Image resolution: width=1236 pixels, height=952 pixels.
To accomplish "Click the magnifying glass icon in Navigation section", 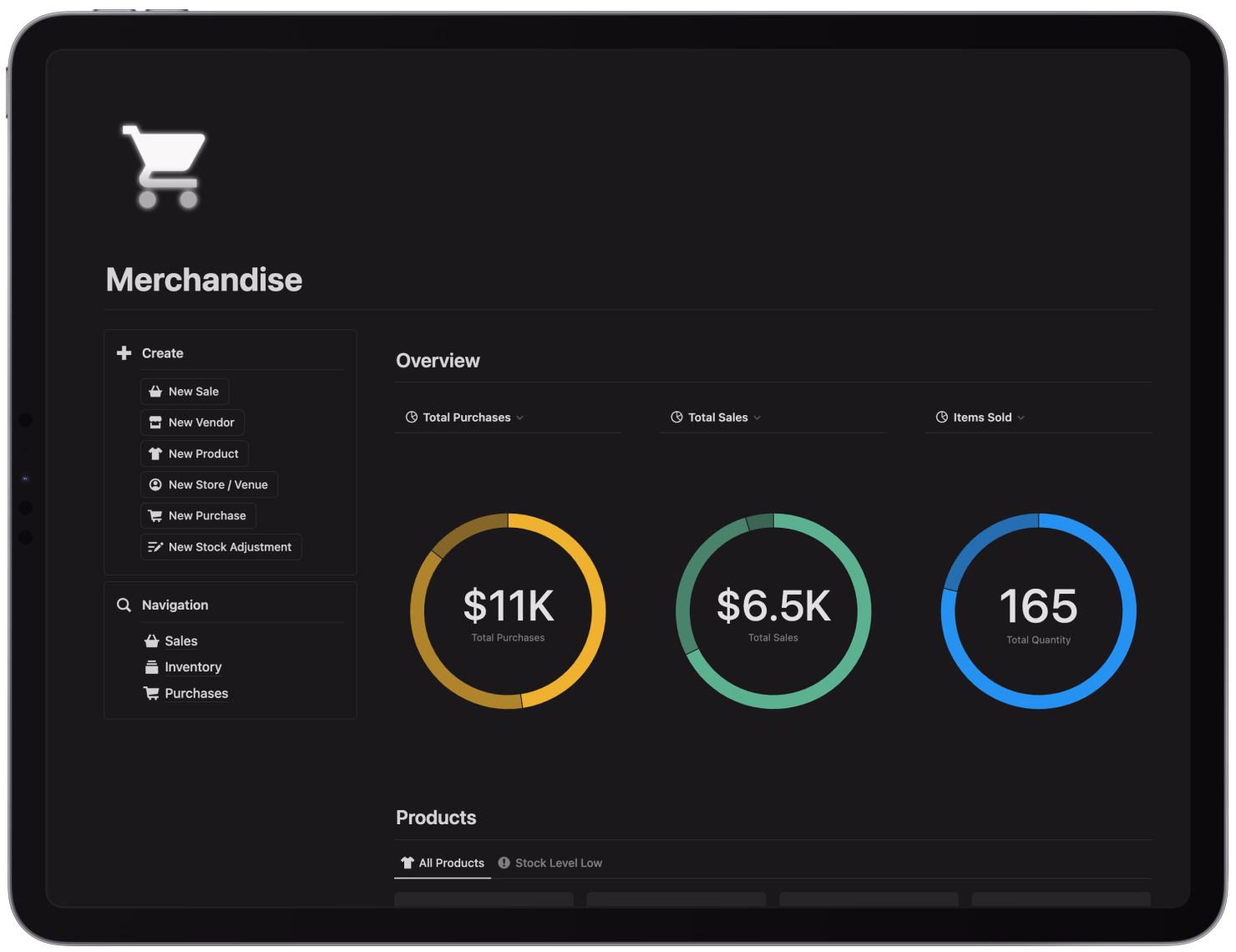I will click(x=124, y=605).
